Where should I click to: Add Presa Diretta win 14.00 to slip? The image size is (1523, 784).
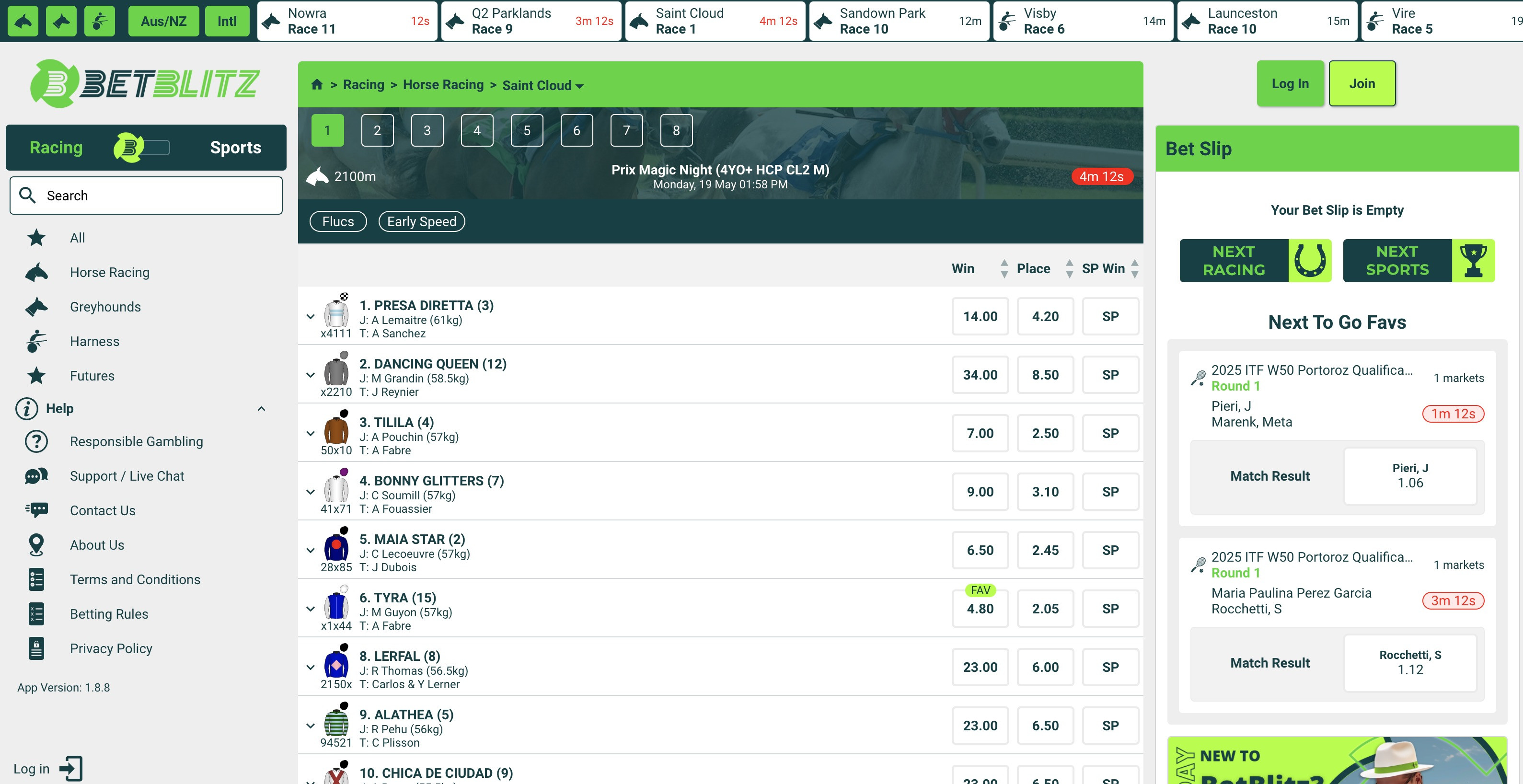pos(980,316)
